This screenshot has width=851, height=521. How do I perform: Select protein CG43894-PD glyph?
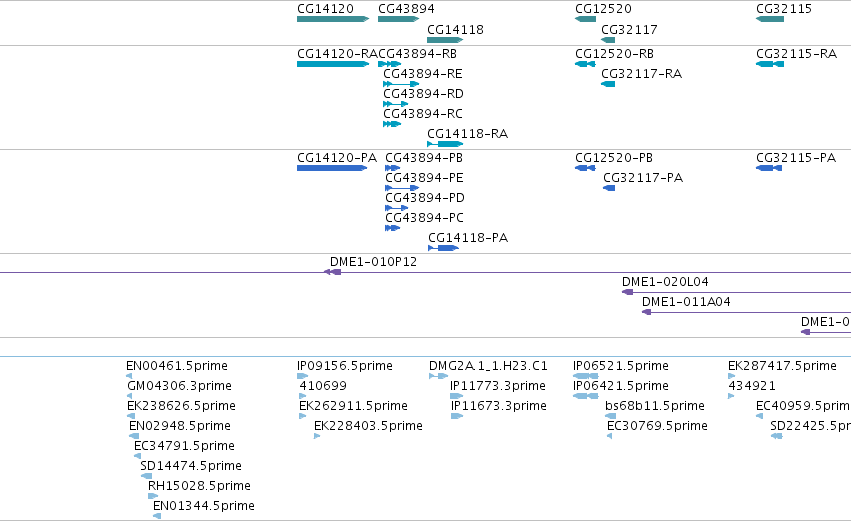[397, 208]
